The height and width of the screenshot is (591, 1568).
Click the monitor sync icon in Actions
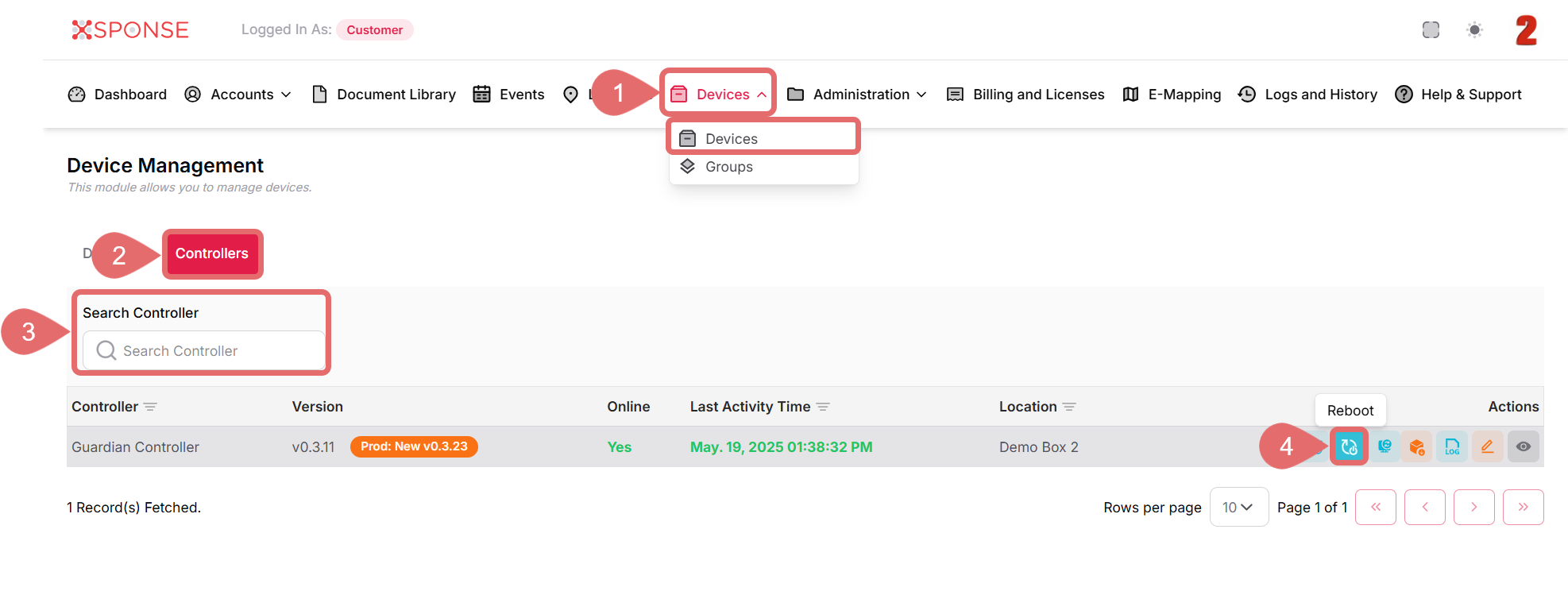(x=1385, y=446)
